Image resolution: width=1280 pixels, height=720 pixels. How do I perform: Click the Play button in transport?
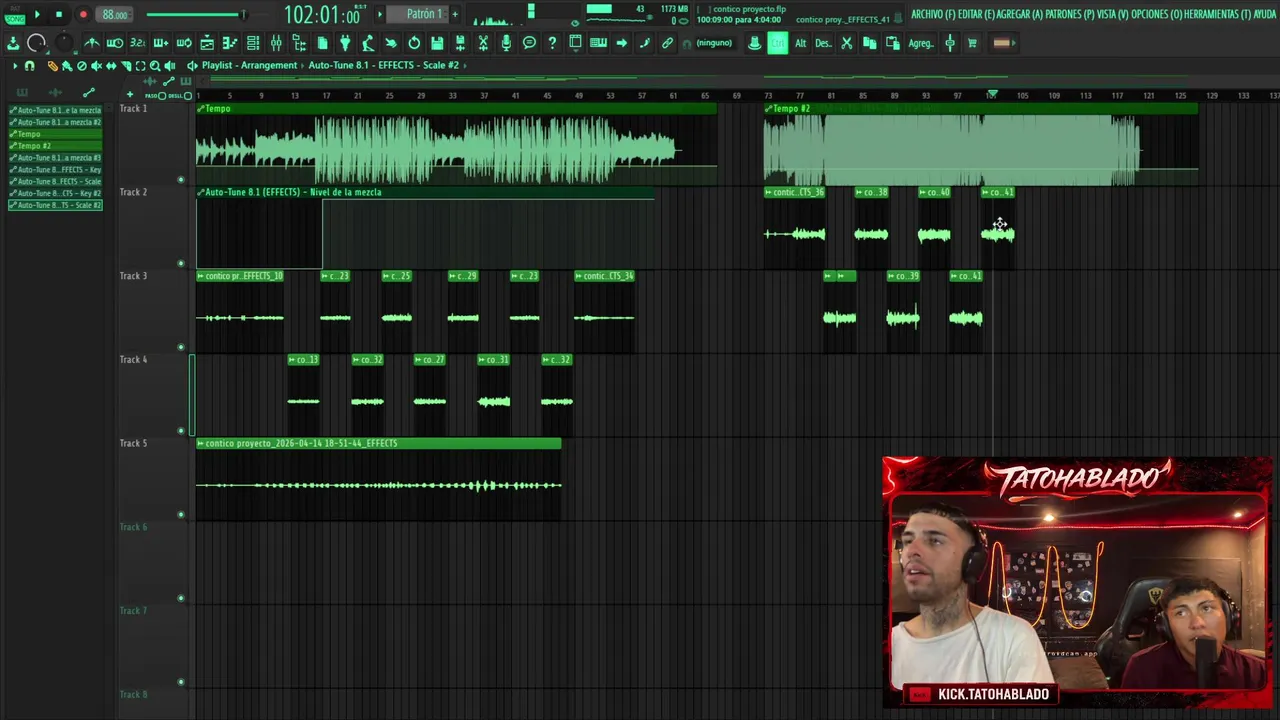point(37,14)
